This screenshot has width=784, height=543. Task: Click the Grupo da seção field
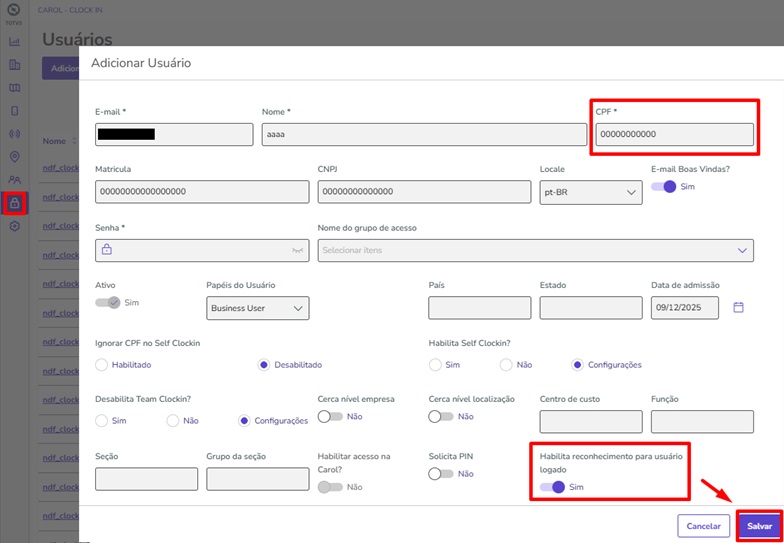pyautogui.click(x=258, y=479)
